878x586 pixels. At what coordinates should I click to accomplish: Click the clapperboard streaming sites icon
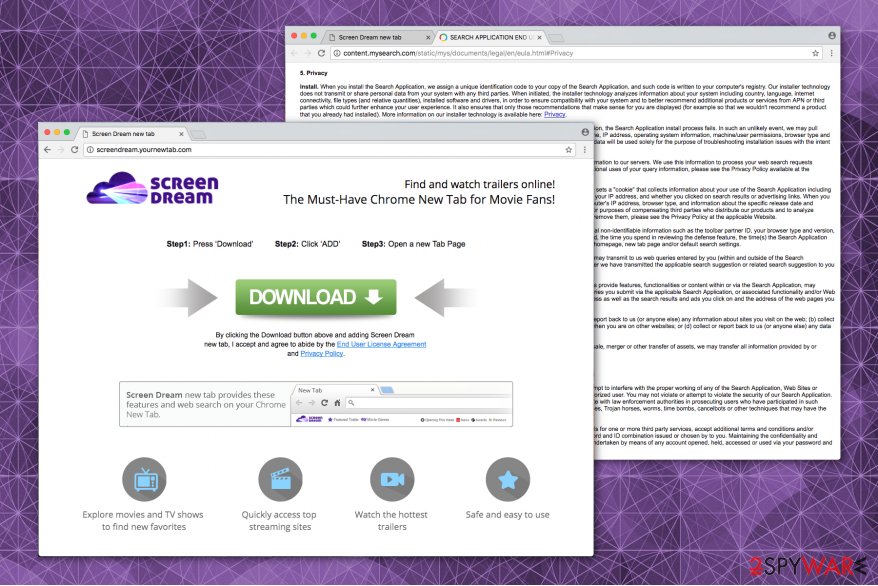(281, 479)
